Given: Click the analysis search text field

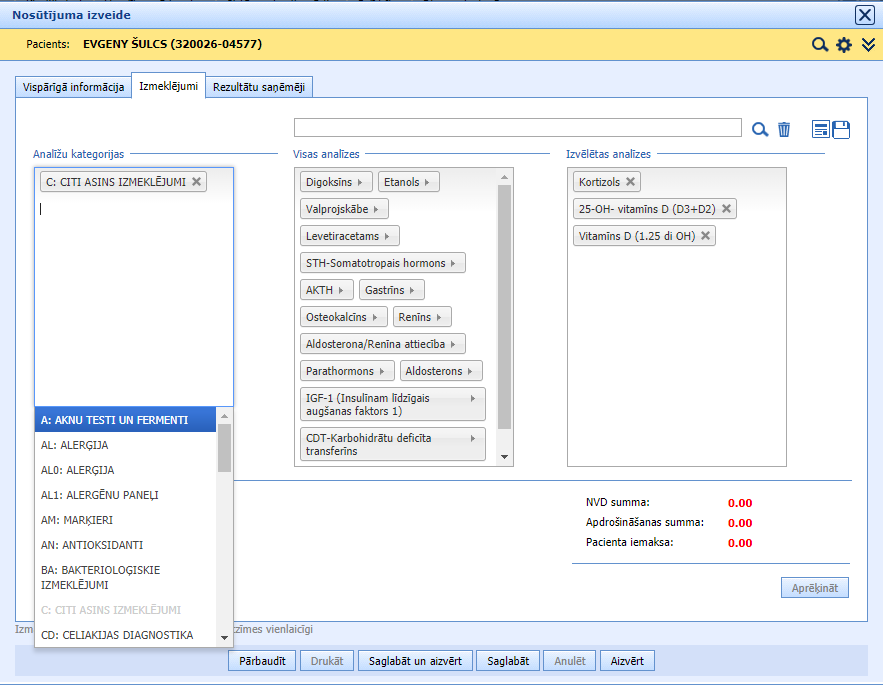Looking at the screenshot, I should (x=517, y=128).
